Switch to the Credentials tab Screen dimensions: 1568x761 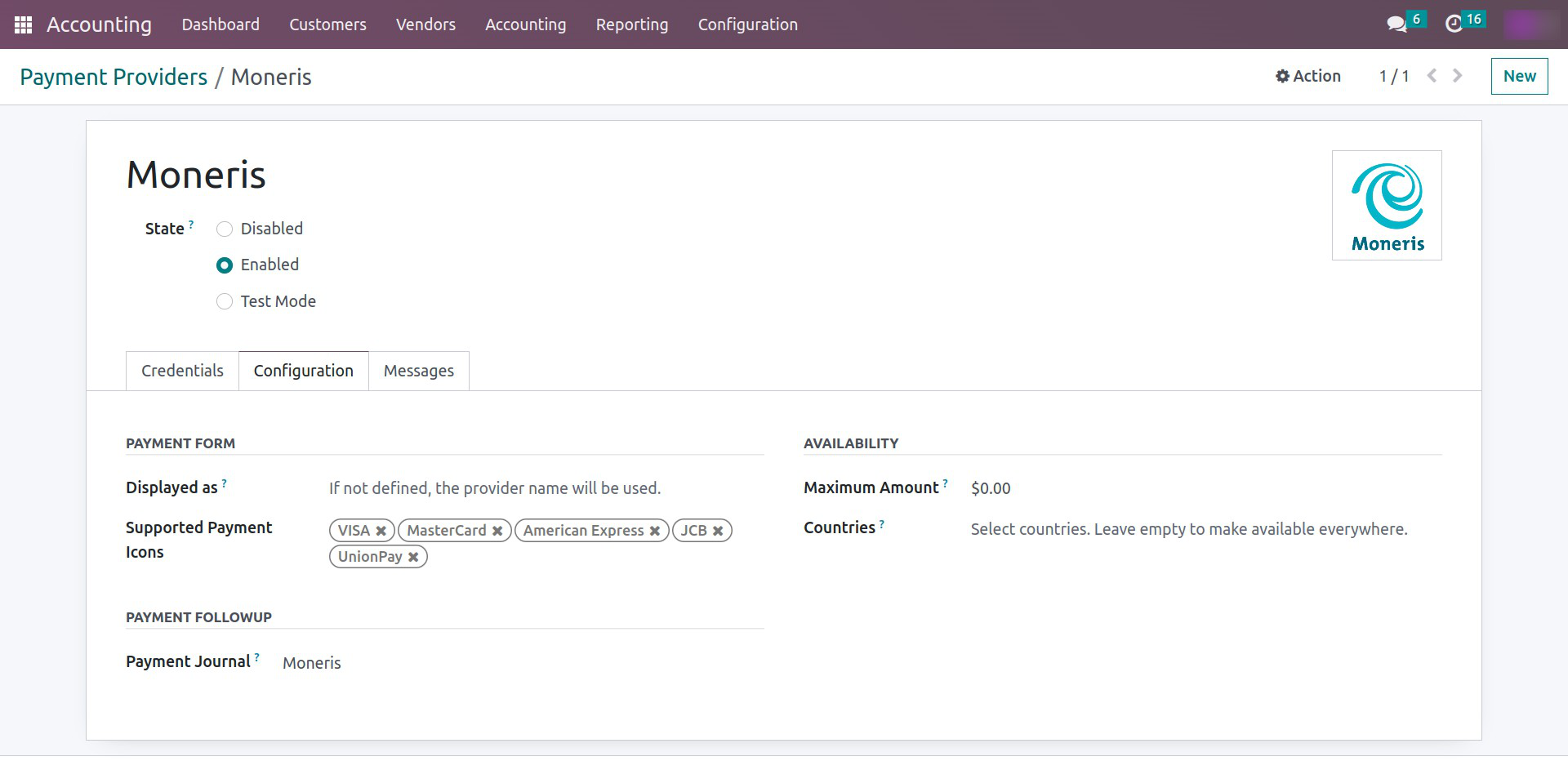point(182,371)
